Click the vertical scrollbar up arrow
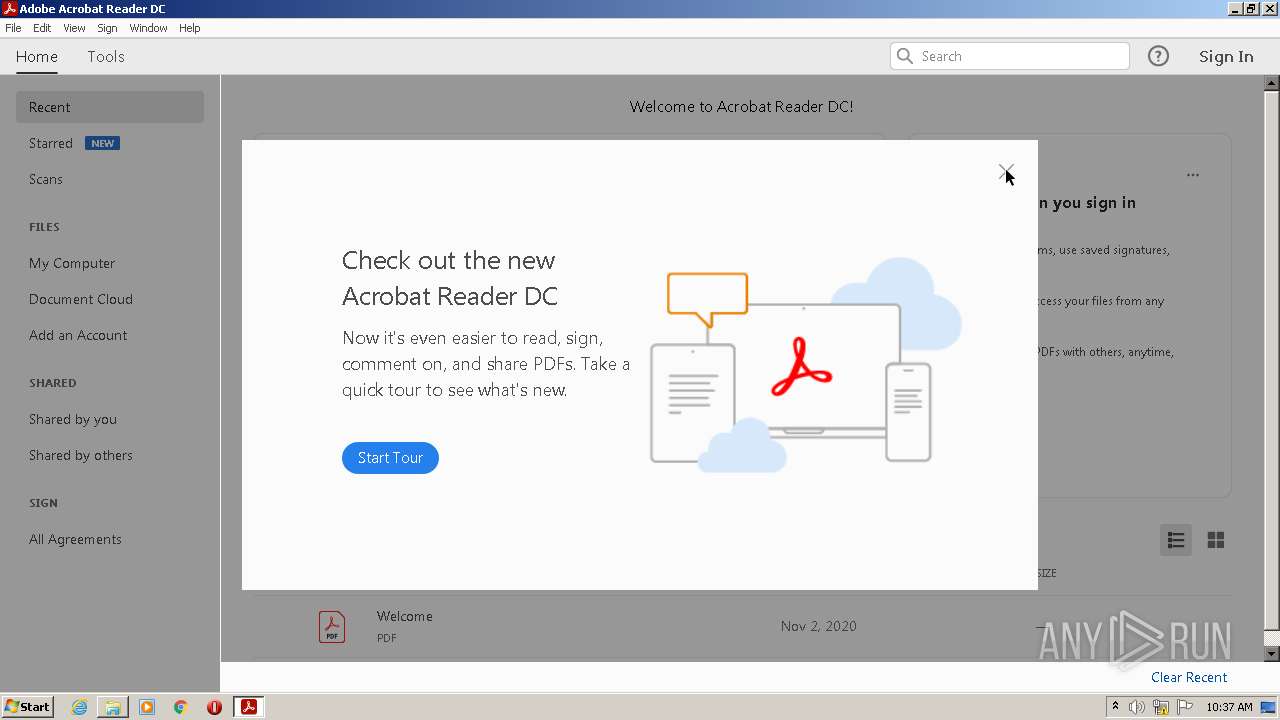Image resolution: width=1280 pixels, height=720 pixels. click(1271, 84)
